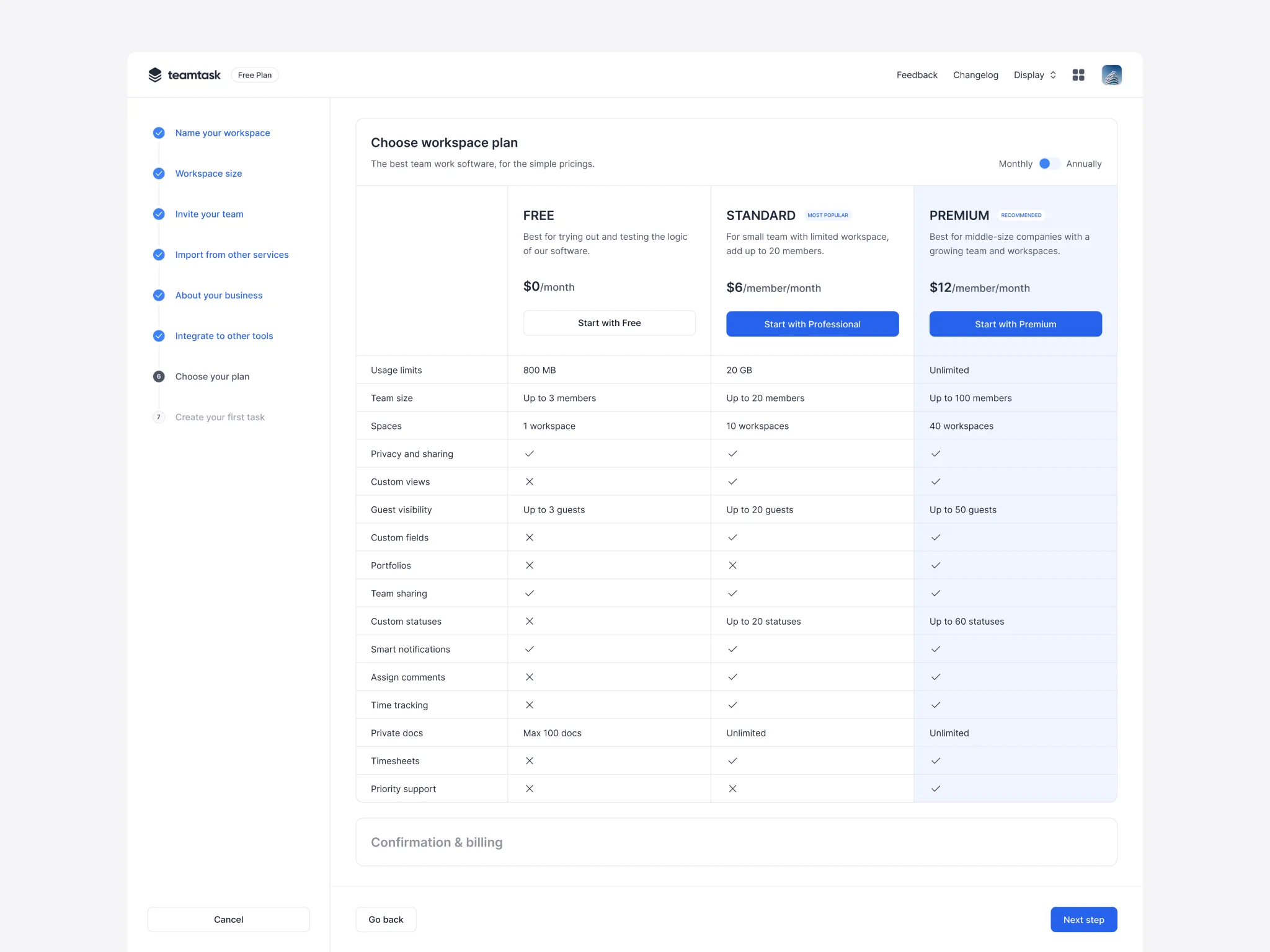Toggle Monthly/Annually billing switch
This screenshot has width=1270, height=952.
1049,164
